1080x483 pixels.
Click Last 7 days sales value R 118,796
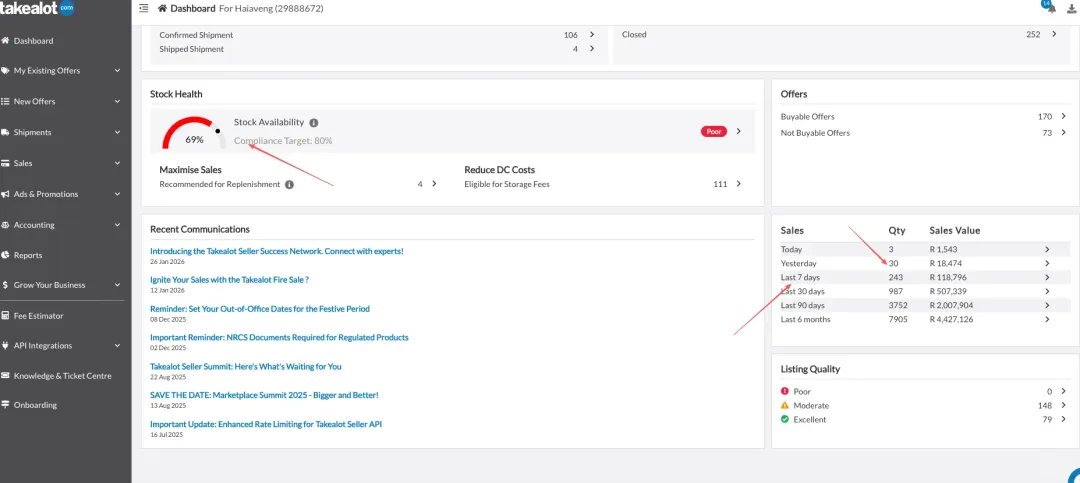pyautogui.click(x=950, y=277)
